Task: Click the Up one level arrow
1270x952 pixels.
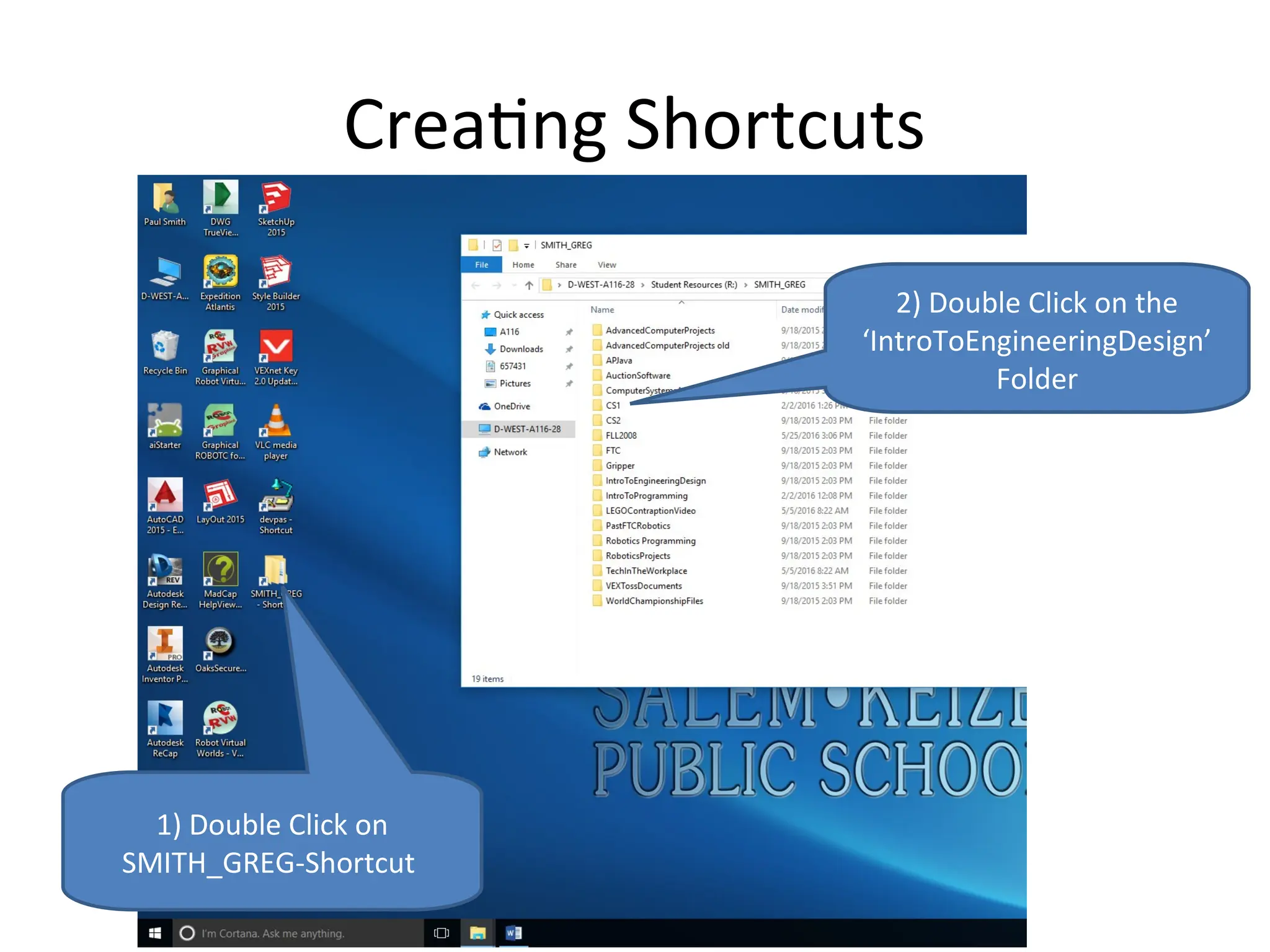Action: (529, 285)
